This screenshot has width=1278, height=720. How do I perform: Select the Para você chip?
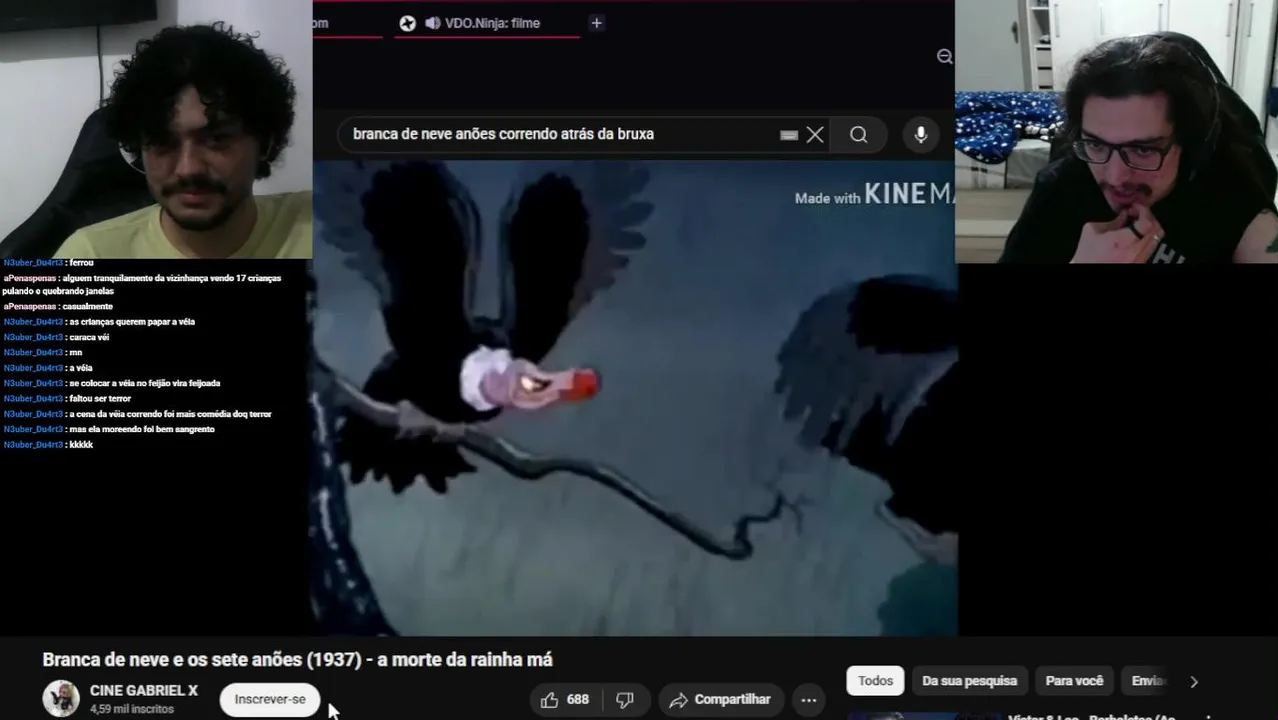click(1074, 681)
